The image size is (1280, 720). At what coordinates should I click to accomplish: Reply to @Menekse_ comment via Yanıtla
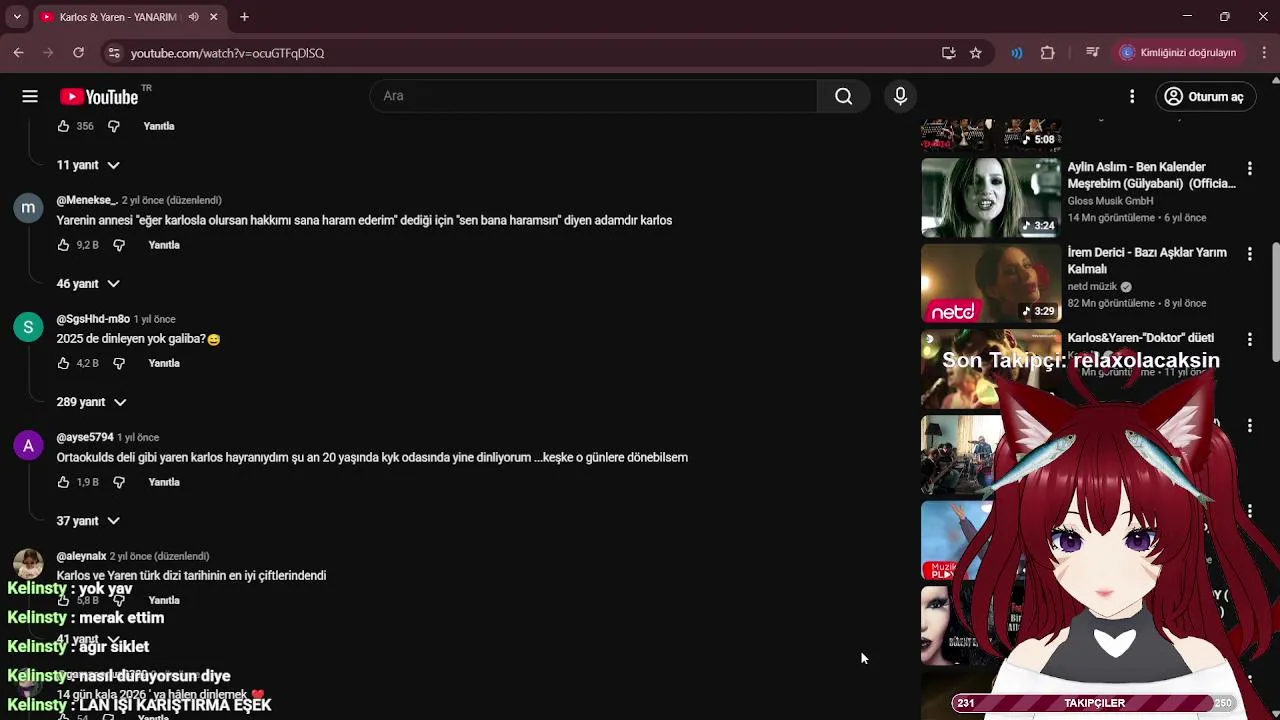(x=164, y=245)
